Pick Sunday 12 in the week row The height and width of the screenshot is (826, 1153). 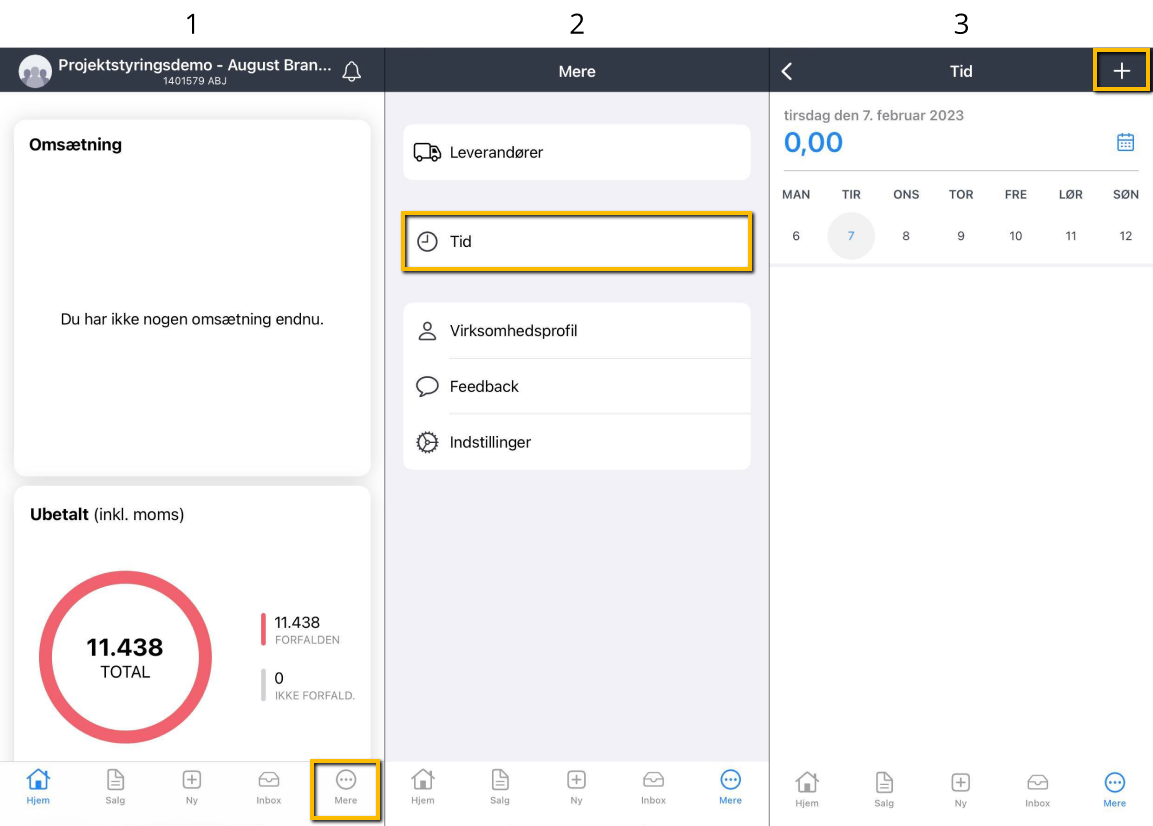click(x=1125, y=236)
